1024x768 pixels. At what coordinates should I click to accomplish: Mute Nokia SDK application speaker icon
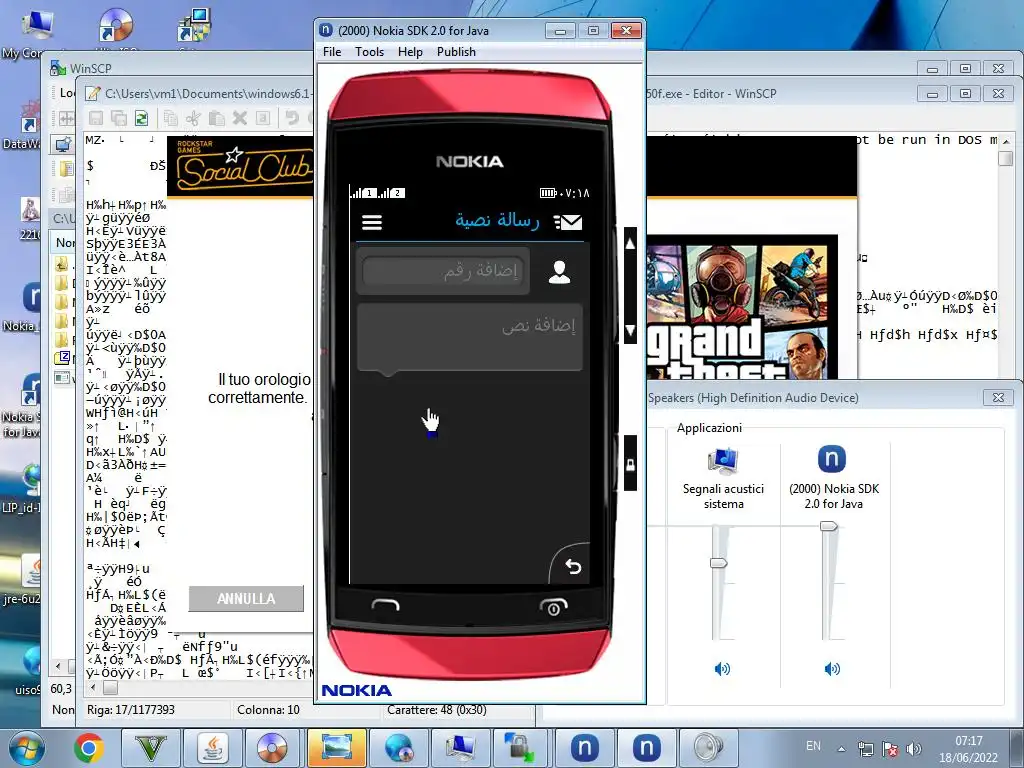click(x=832, y=669)
